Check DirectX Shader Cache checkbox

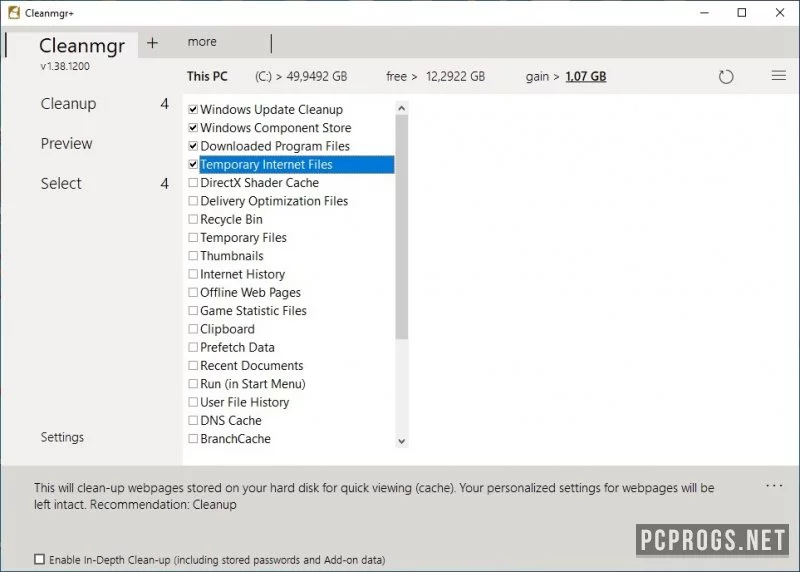(x=193, y=183)
